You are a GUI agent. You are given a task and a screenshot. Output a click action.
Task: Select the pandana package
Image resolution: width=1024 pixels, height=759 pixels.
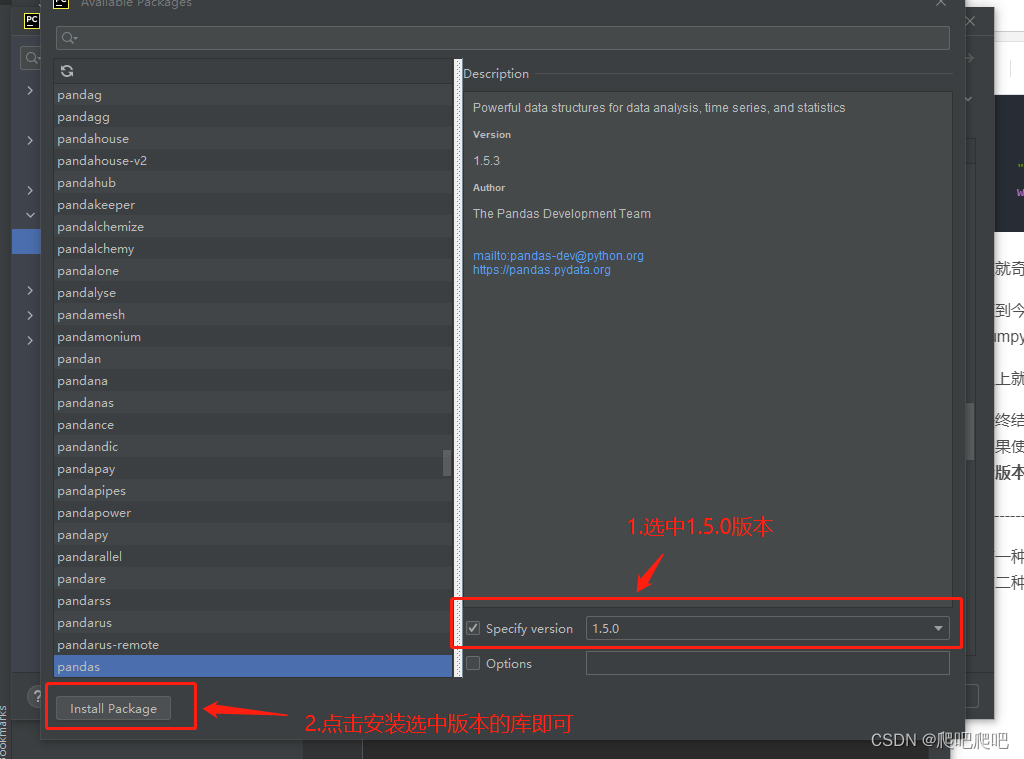click(253, 381)
